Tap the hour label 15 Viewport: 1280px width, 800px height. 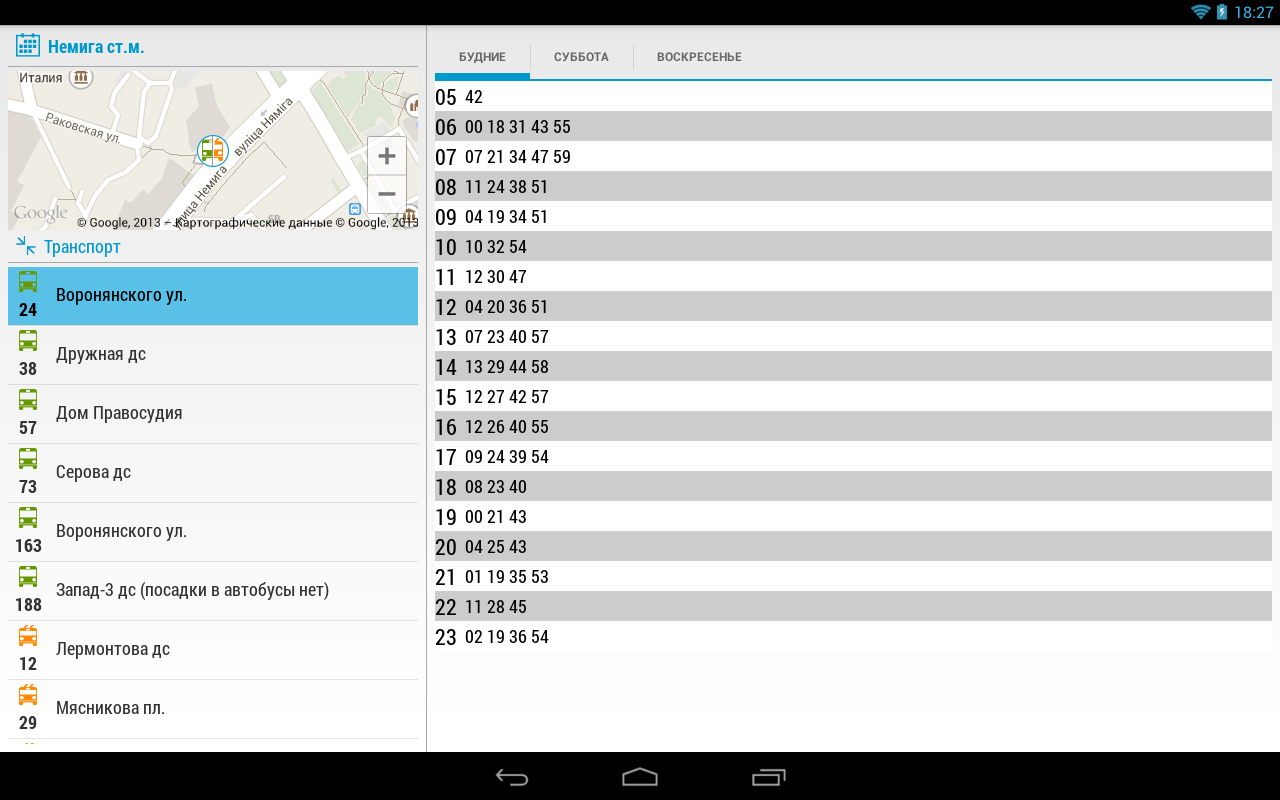[x=446, y=397]
